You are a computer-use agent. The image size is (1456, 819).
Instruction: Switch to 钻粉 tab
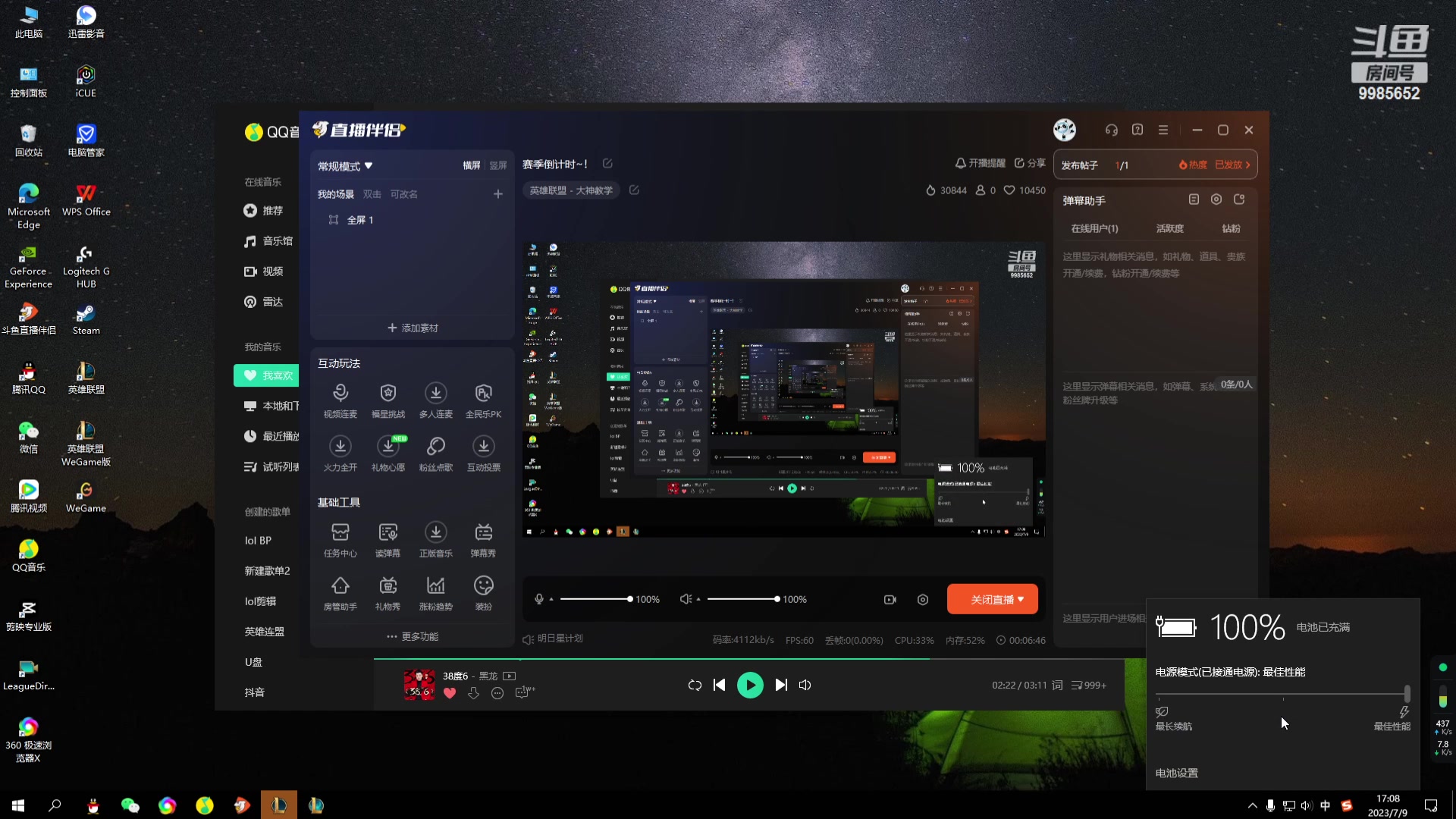click(1231, 228)
